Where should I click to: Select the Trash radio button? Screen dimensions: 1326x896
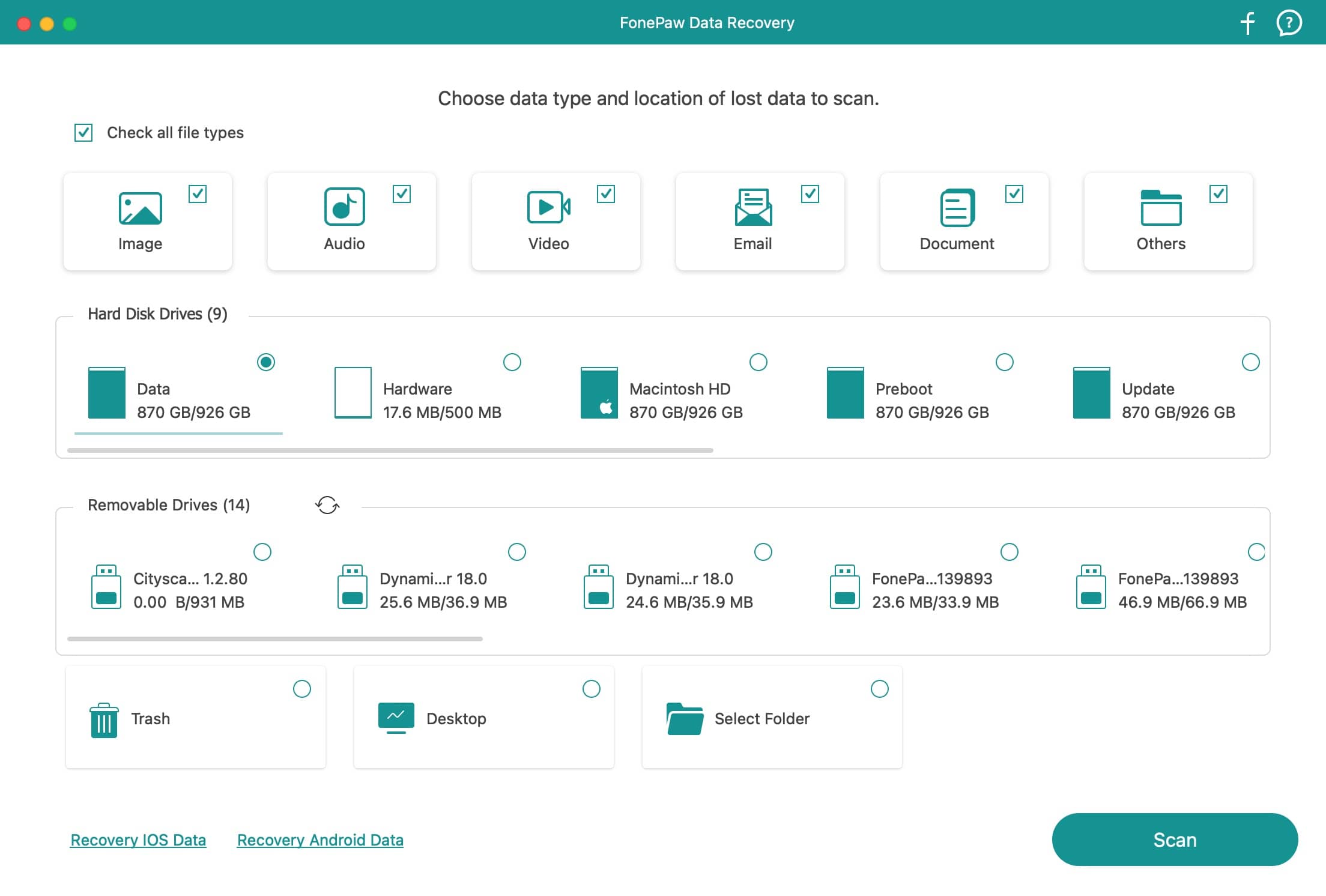coord(302,689)
